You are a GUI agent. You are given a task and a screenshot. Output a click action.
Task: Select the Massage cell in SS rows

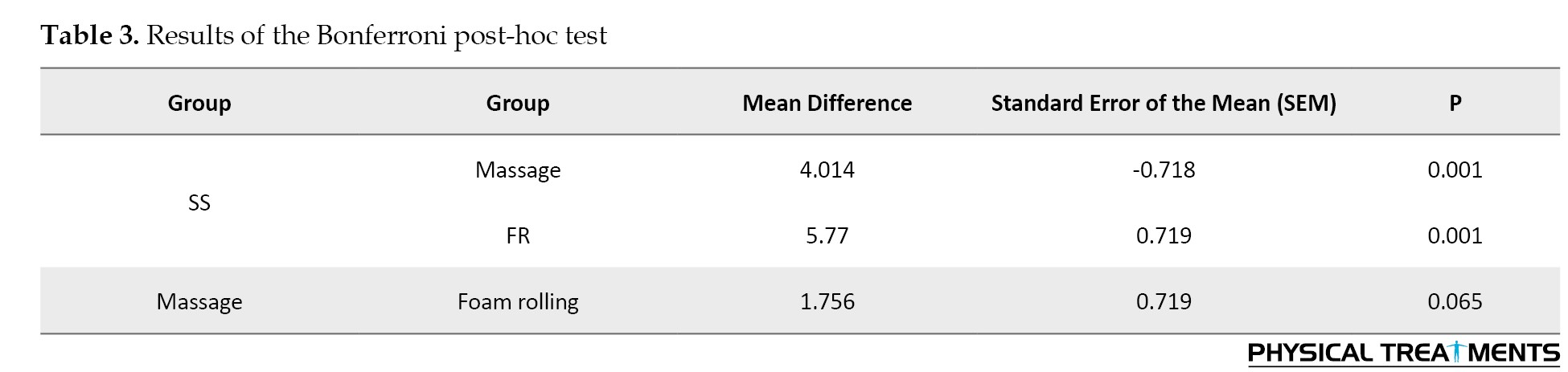(518, 170)
